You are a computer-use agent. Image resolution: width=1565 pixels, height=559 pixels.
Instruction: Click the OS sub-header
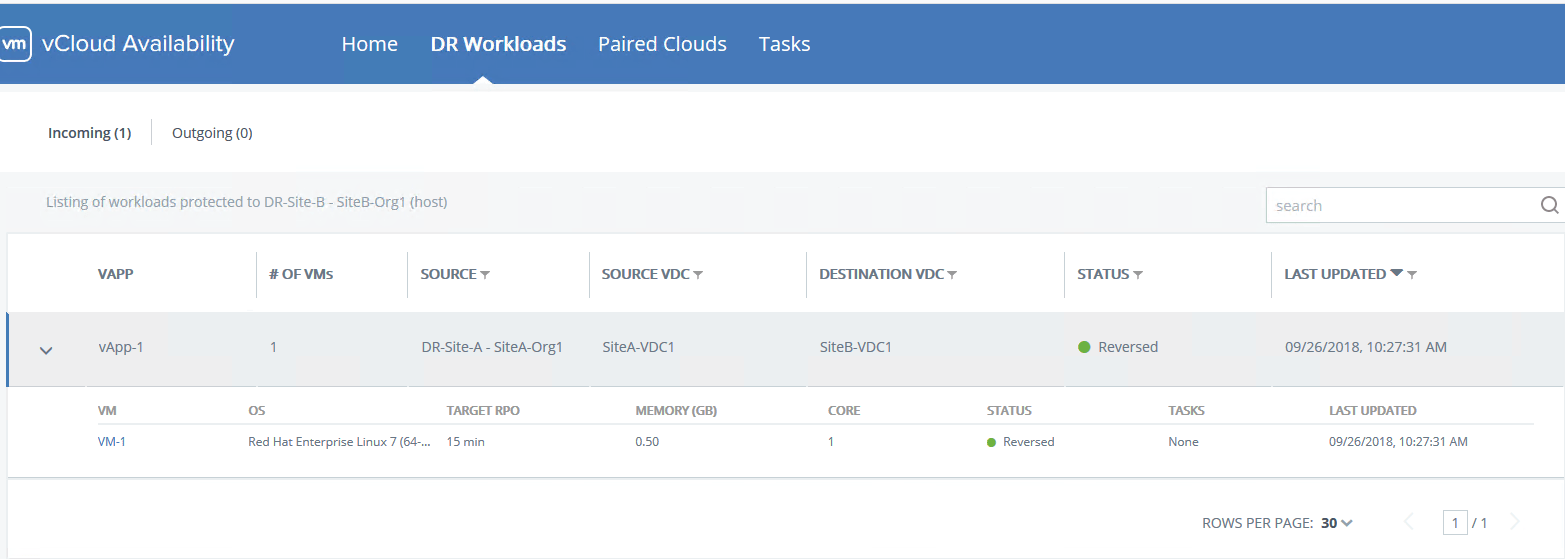(x=256, y=410)
